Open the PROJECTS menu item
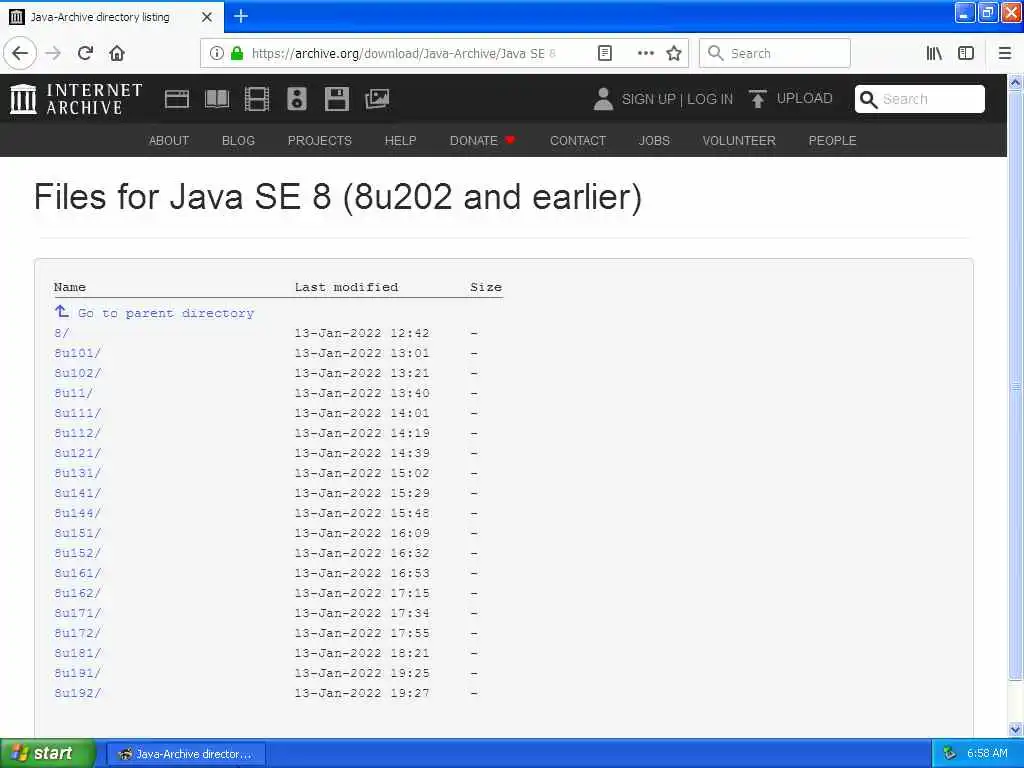Viewport: 1024px width, 768px height. [320, 140]
